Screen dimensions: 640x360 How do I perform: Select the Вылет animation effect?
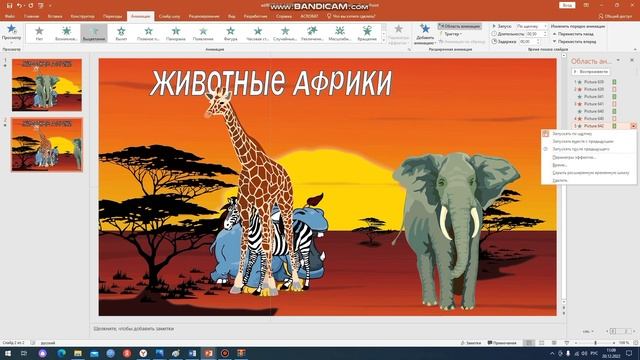click(121, 33)
